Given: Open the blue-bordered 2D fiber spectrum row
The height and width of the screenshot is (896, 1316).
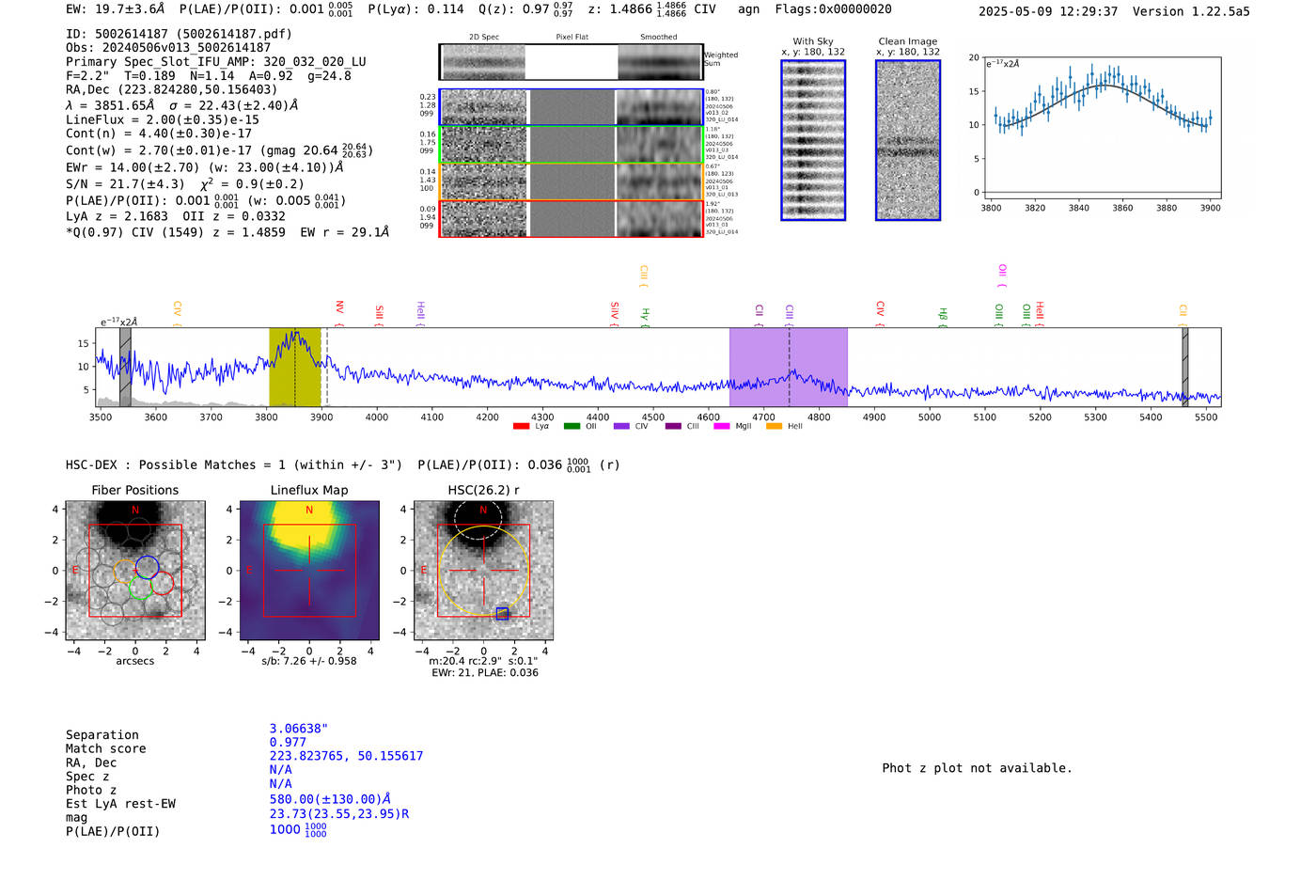Looking at the screenshot, I should 572,107.
